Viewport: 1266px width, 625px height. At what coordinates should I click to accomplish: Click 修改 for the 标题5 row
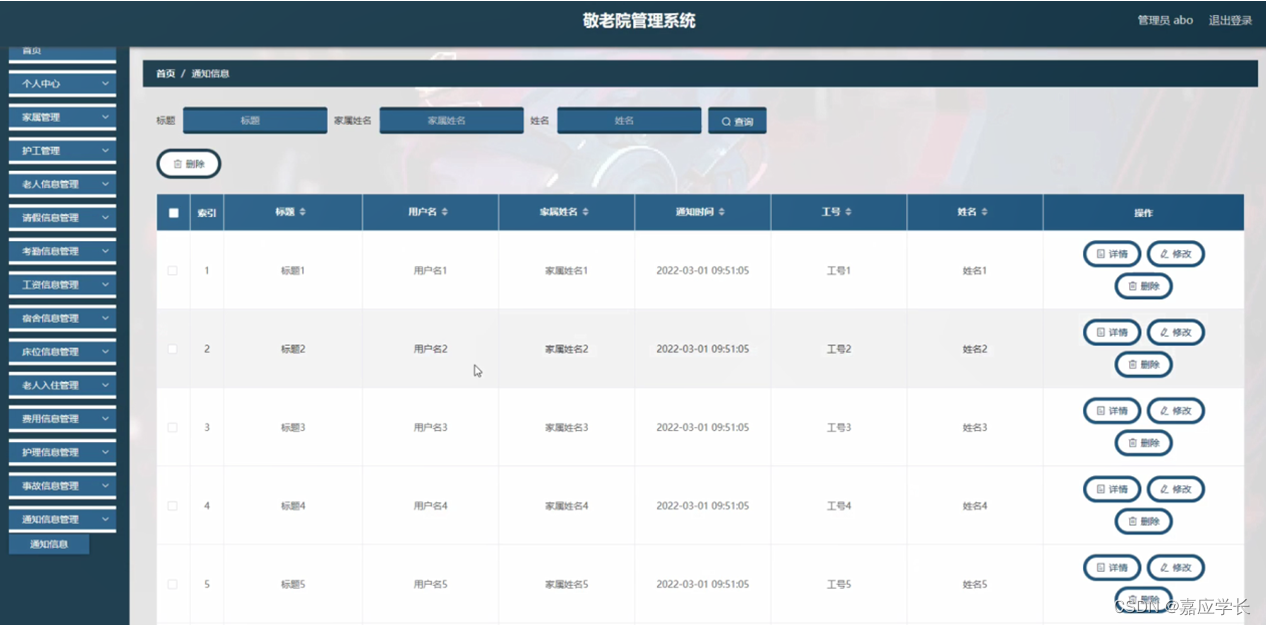pos(1175,568)
